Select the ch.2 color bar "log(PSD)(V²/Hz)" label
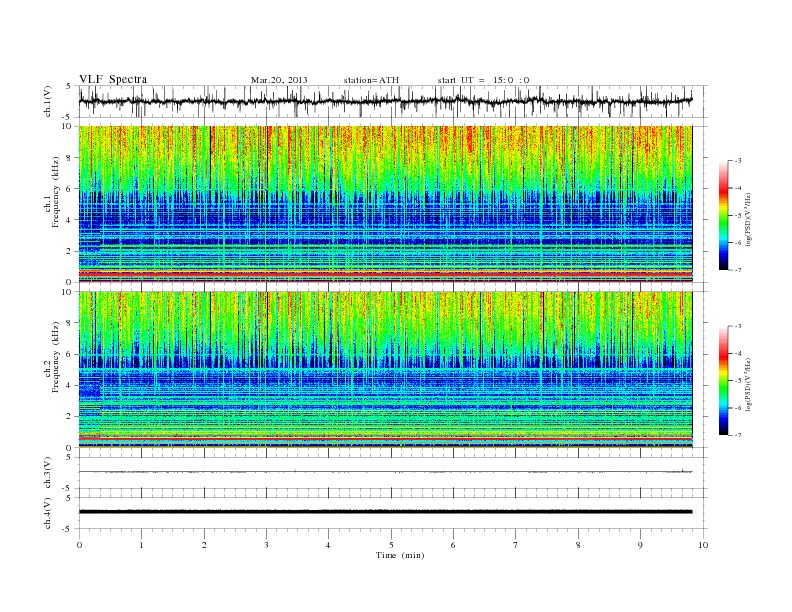 click(x=748, y=383)
